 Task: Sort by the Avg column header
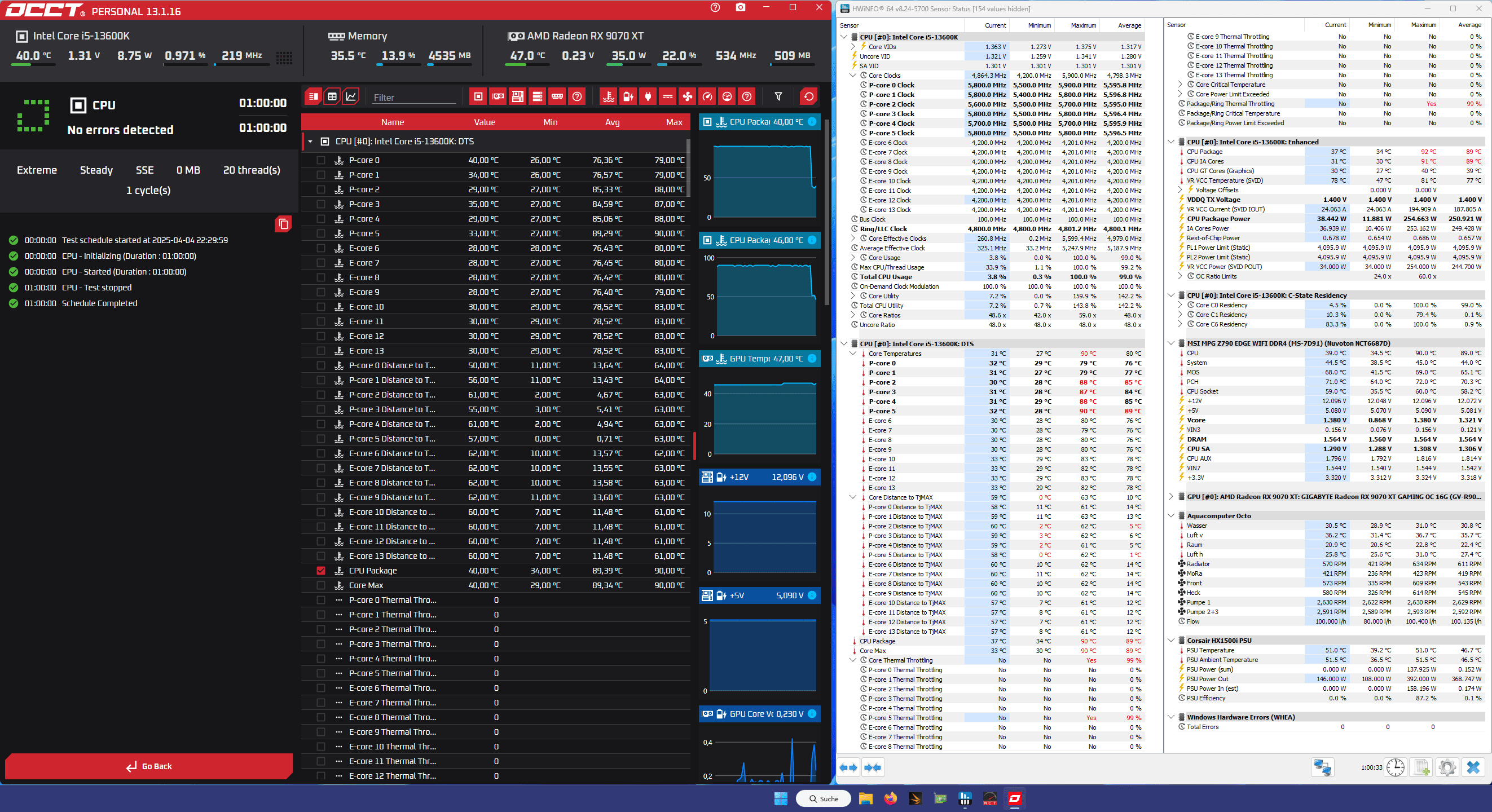612,122
